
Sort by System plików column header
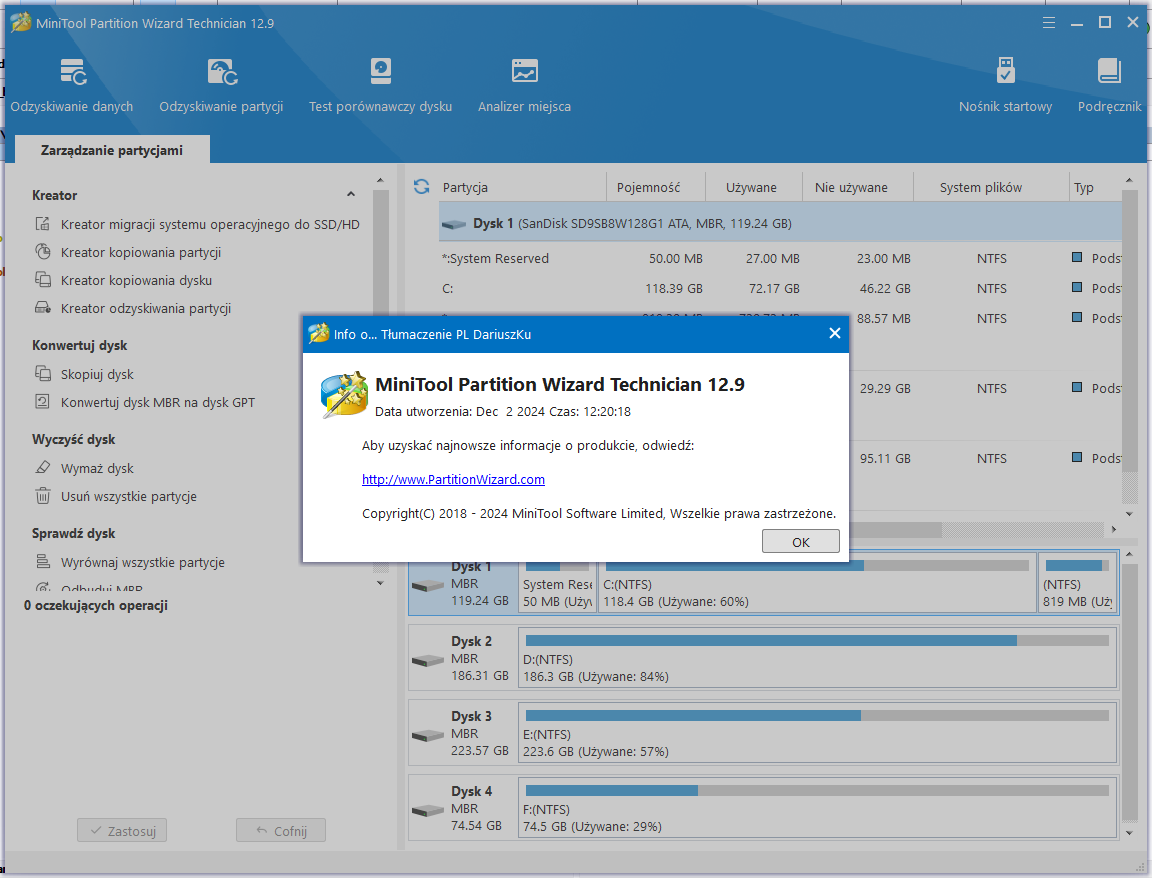pos(991,187)
